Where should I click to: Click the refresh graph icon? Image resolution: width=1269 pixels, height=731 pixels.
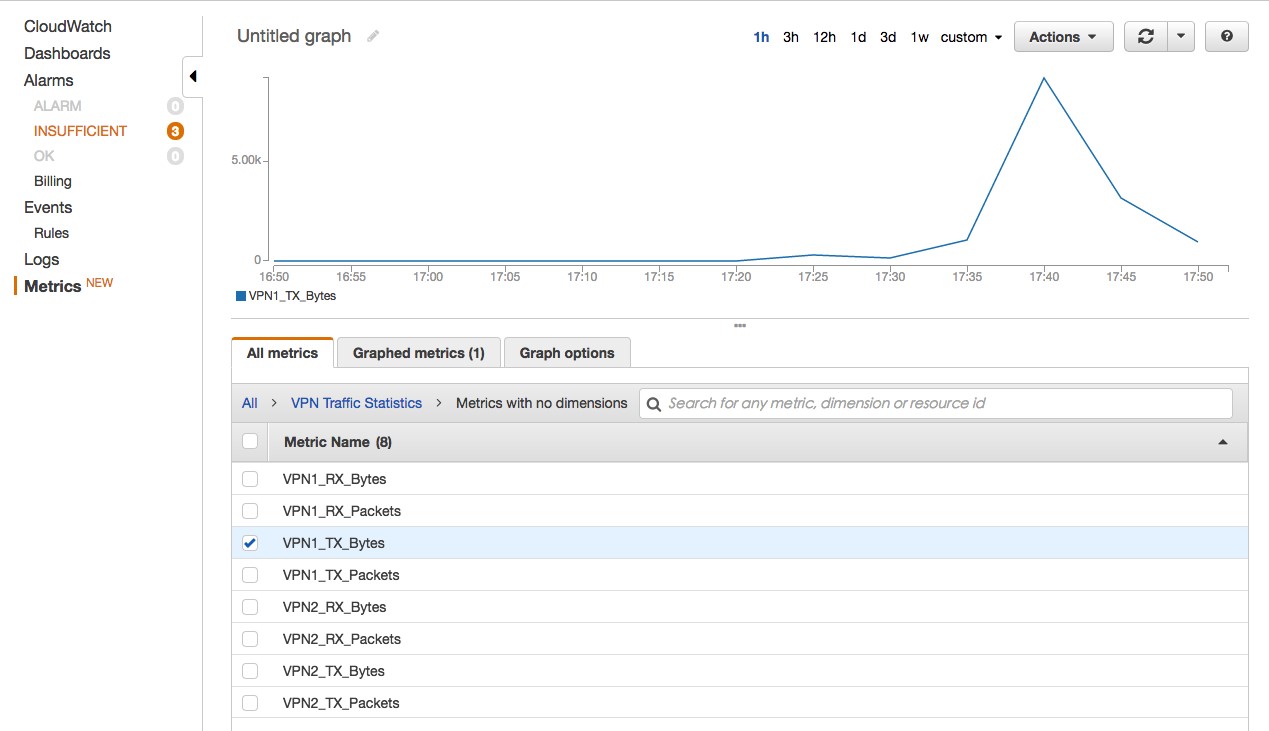click(x=1146, y=37)
